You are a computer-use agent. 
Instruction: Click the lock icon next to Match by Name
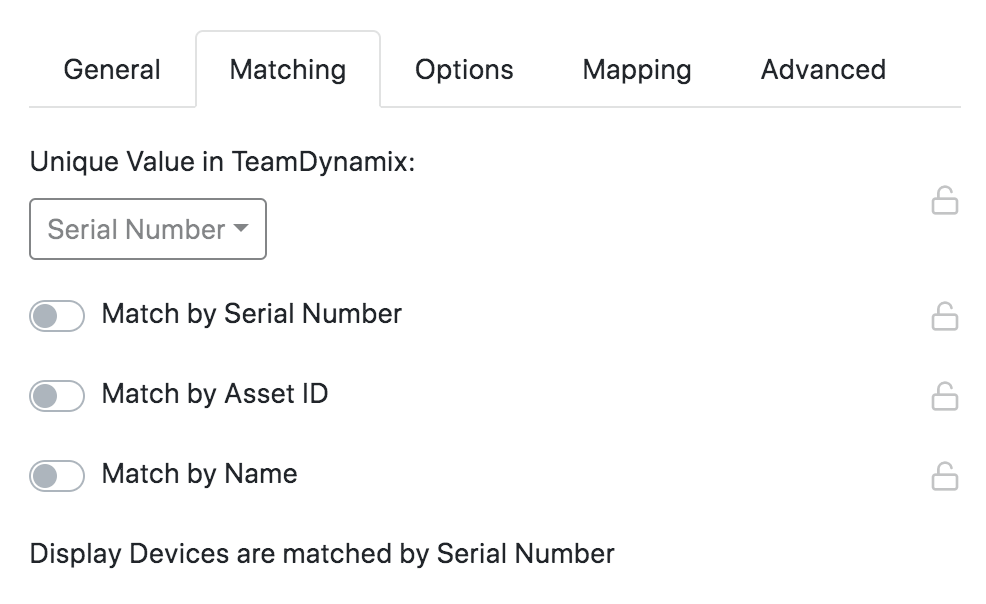pos(943,474)
